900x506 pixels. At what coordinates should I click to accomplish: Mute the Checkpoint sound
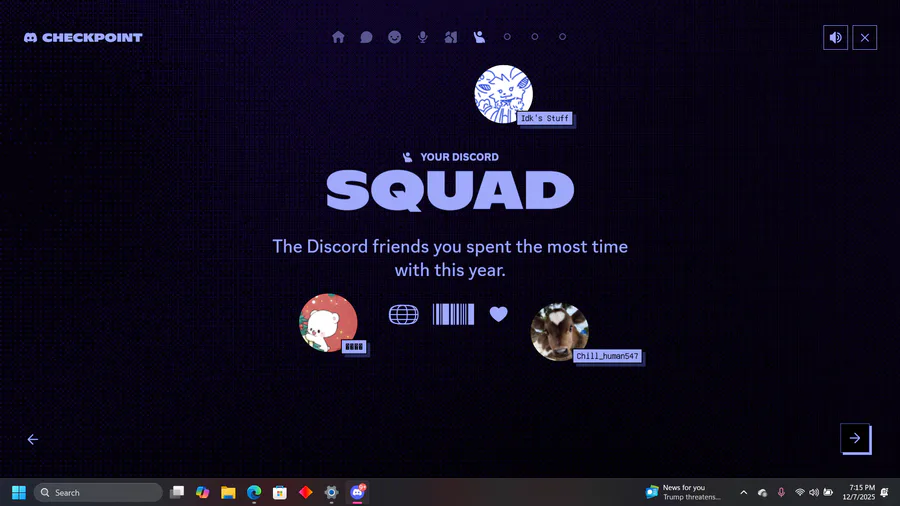click(835, 37)
